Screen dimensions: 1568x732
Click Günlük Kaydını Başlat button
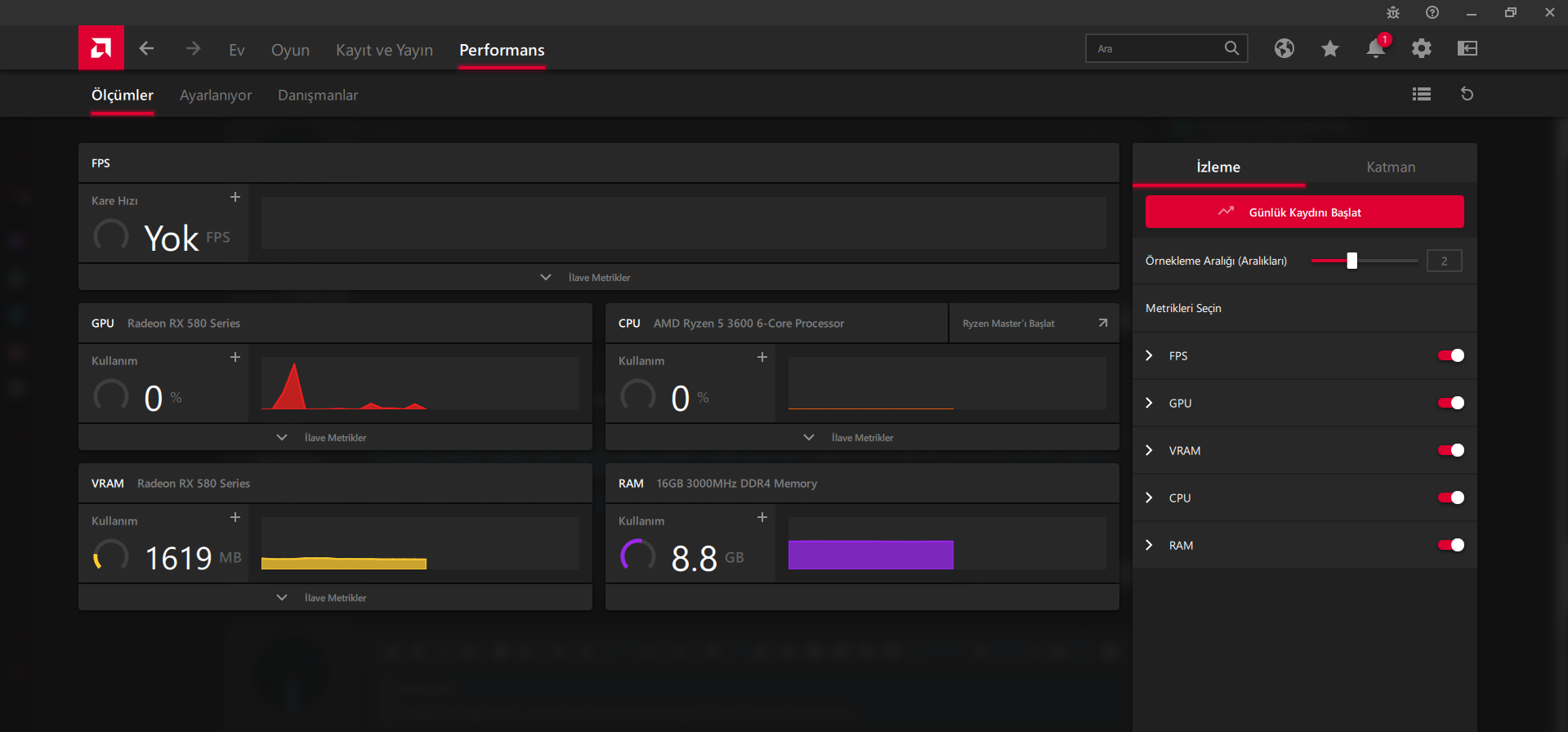(1304, 212)
